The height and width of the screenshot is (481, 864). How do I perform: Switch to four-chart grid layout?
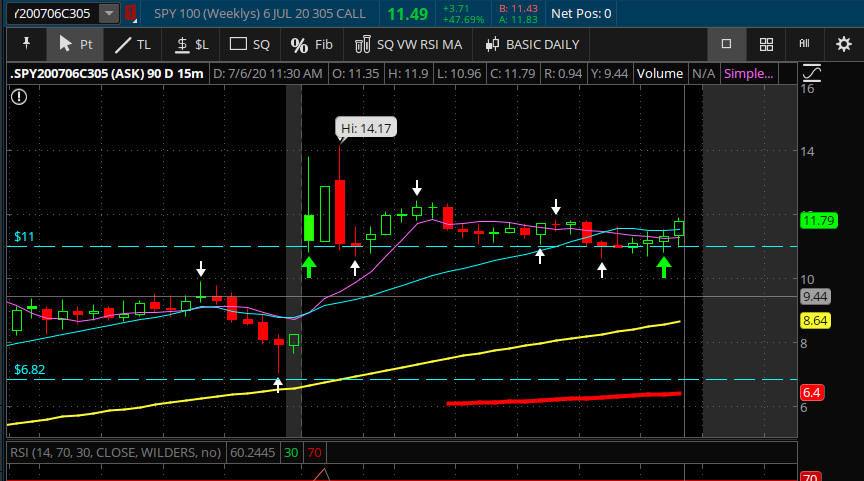click(766, 44)
